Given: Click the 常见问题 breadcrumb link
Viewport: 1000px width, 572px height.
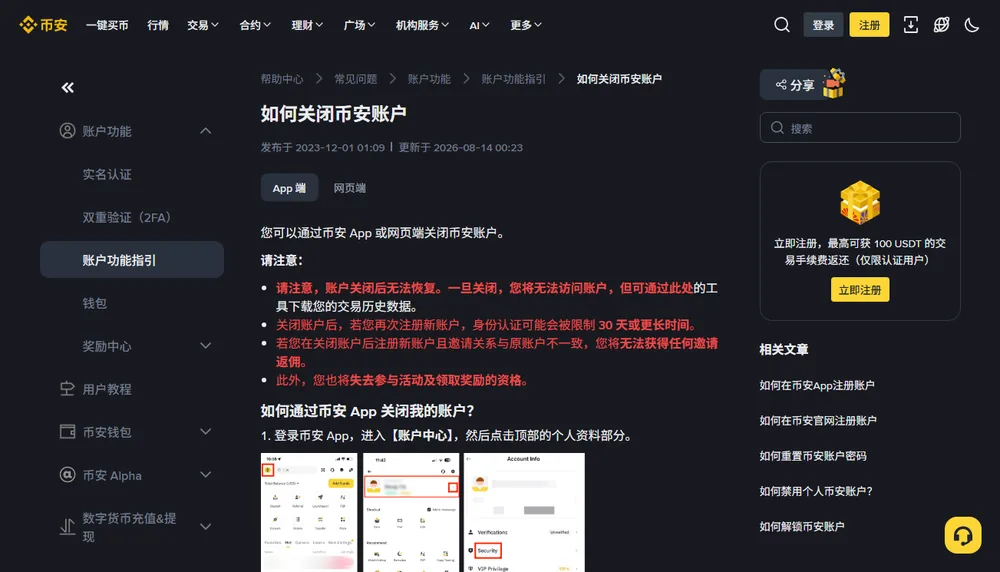Looking at the screenshot, I should coord(356,79).
